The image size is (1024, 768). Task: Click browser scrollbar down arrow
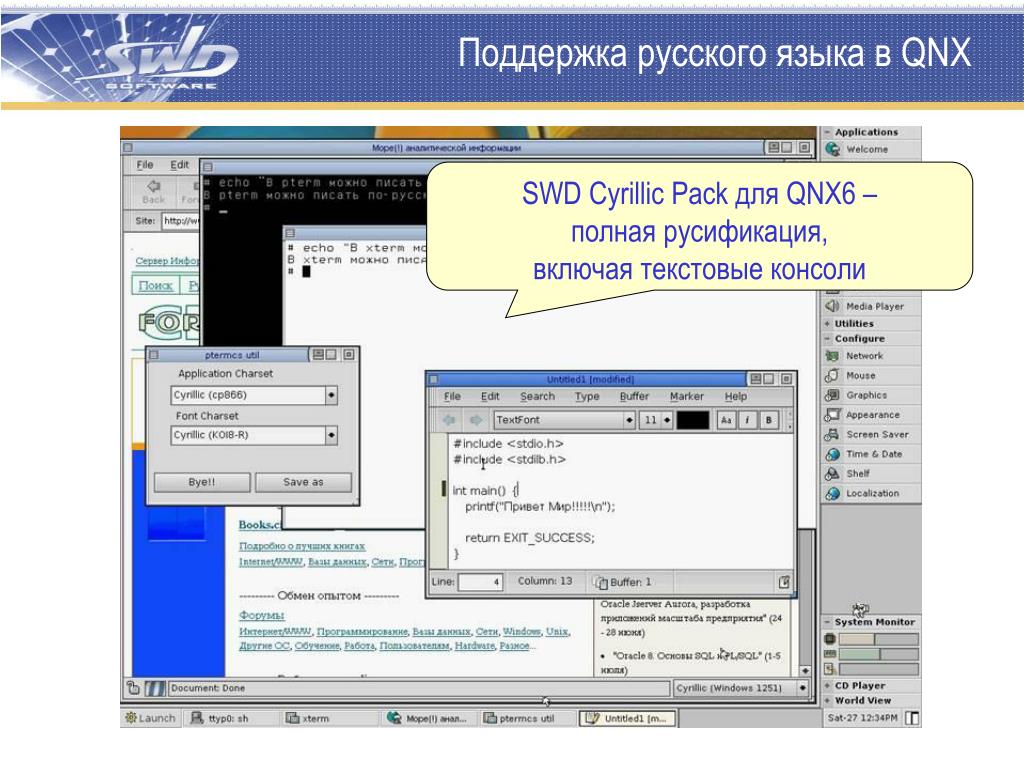(x=805, y=671)
